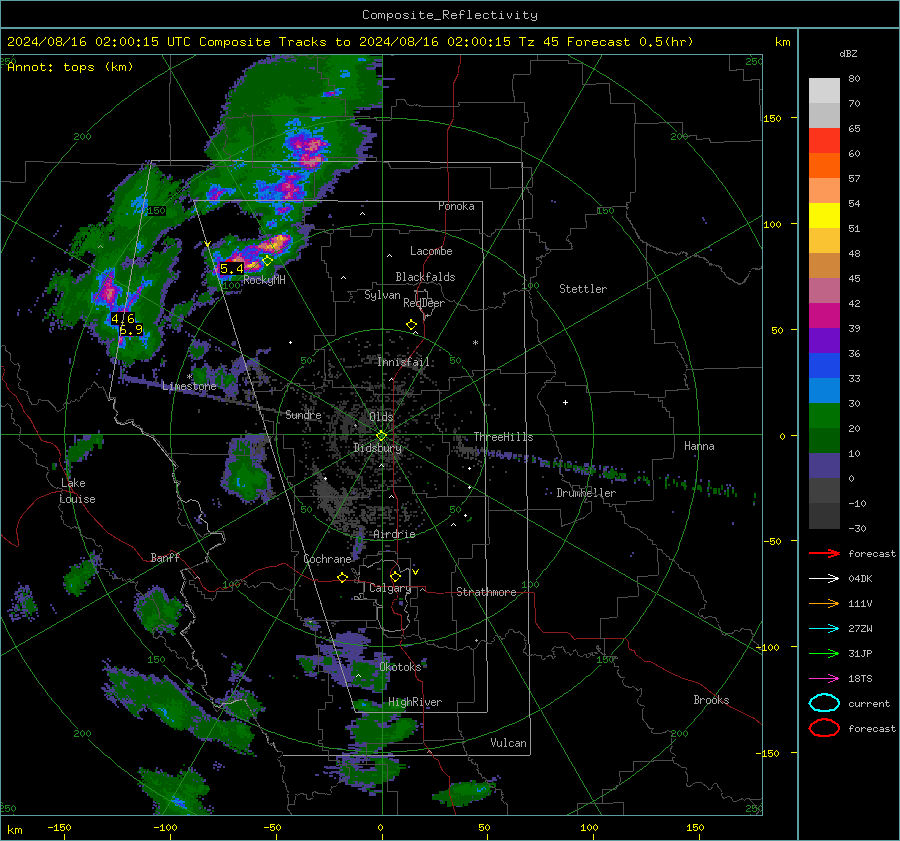The image size is (900, 841).
Task: Select the 65 dBZ red swatch
Action: click(x=824, y=141)
